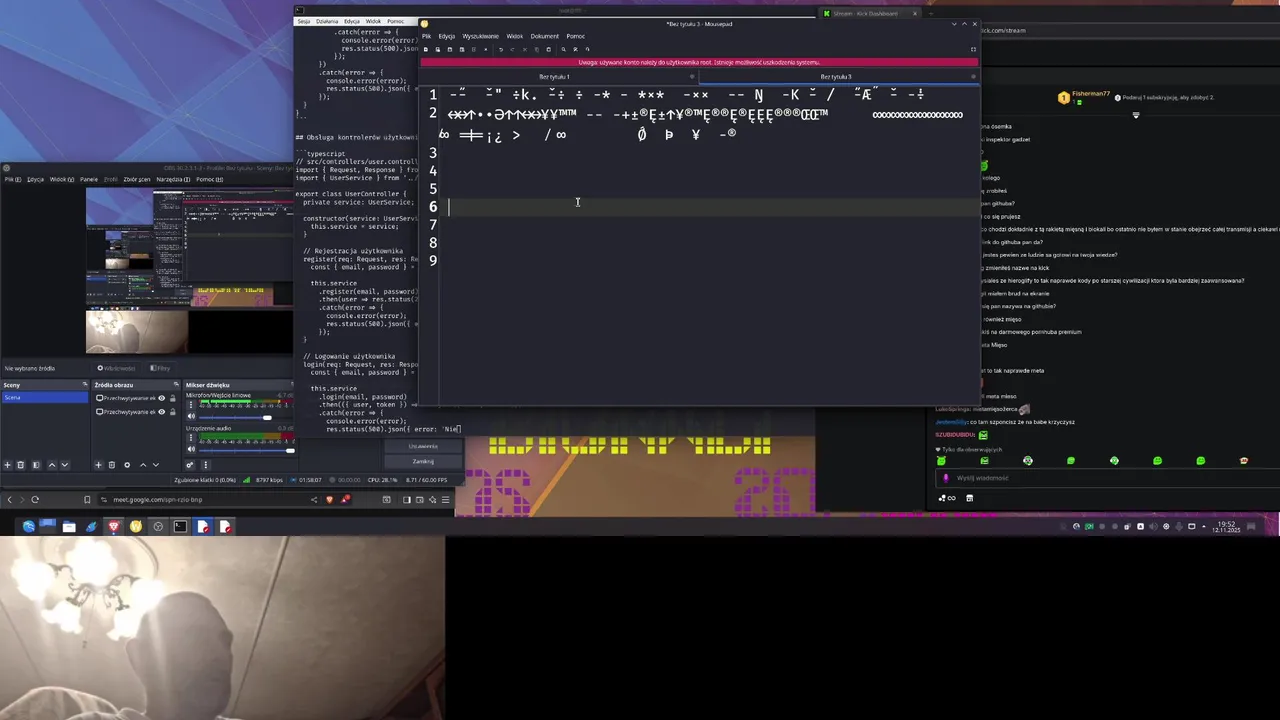1280x720 pixels.
Task: Toggle visibility of second Przechwytywanie ek source
Action: pyautogui.click(x=162, y=412)
